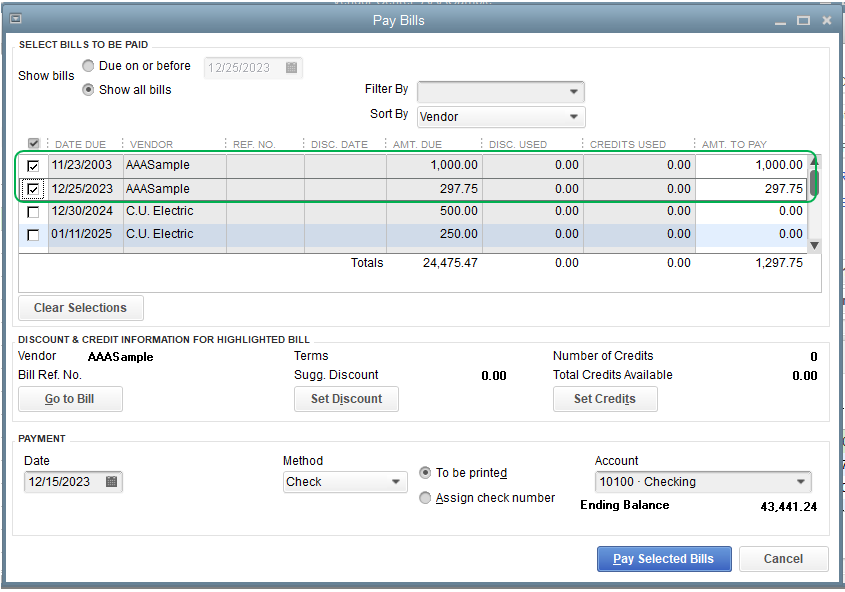
Task: Toggle the select-all checkbox in the column header
Action: click(33, 143)
